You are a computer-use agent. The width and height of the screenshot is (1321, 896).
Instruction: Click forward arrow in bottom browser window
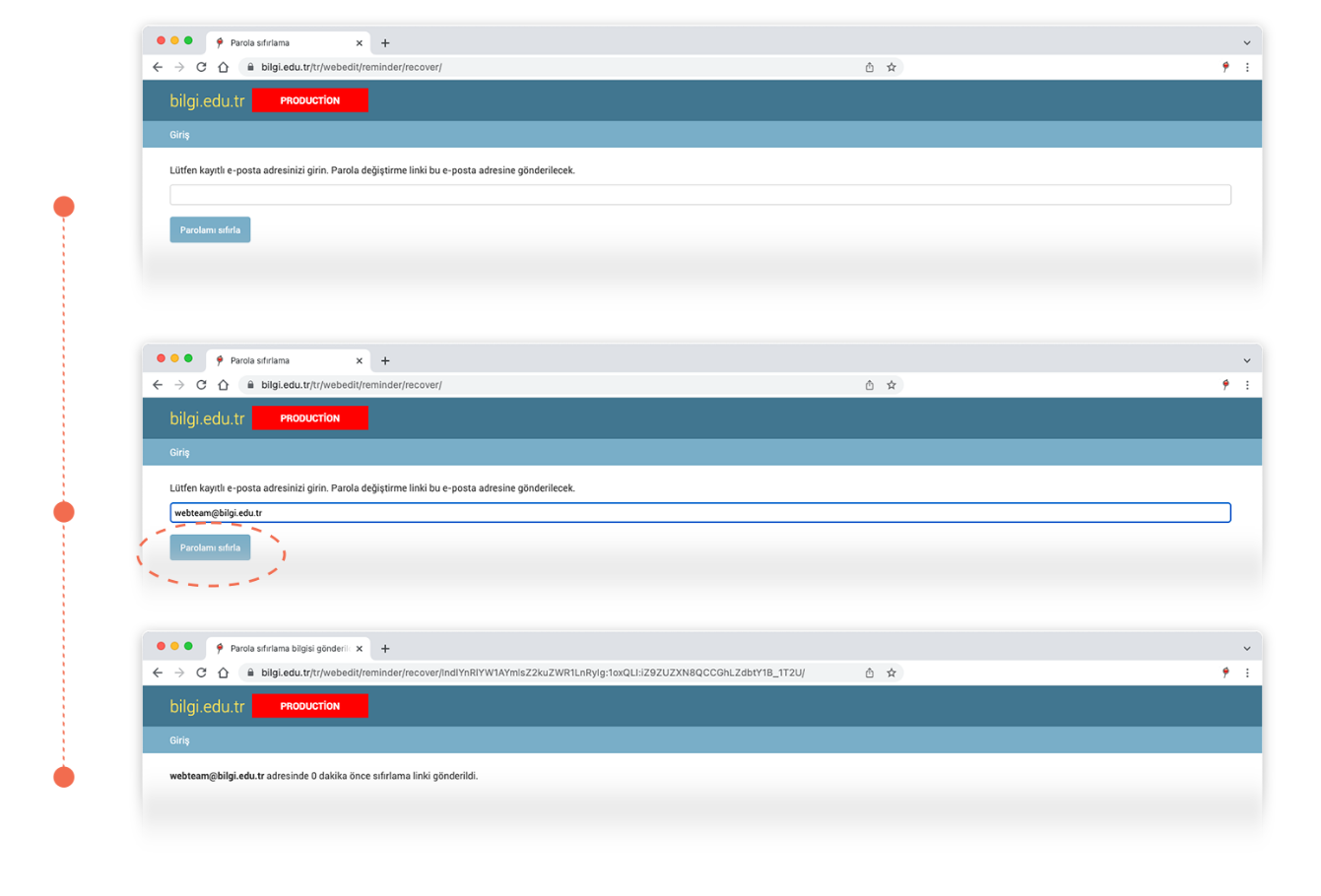(179, 672)
